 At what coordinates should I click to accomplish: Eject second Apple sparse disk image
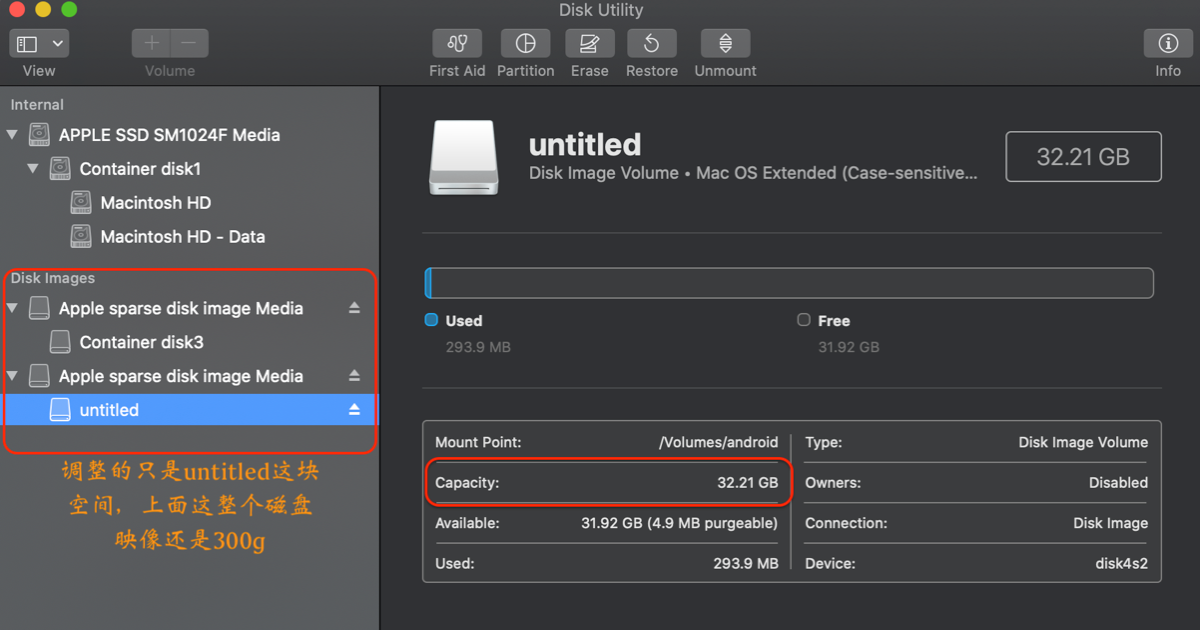point(354,376)
